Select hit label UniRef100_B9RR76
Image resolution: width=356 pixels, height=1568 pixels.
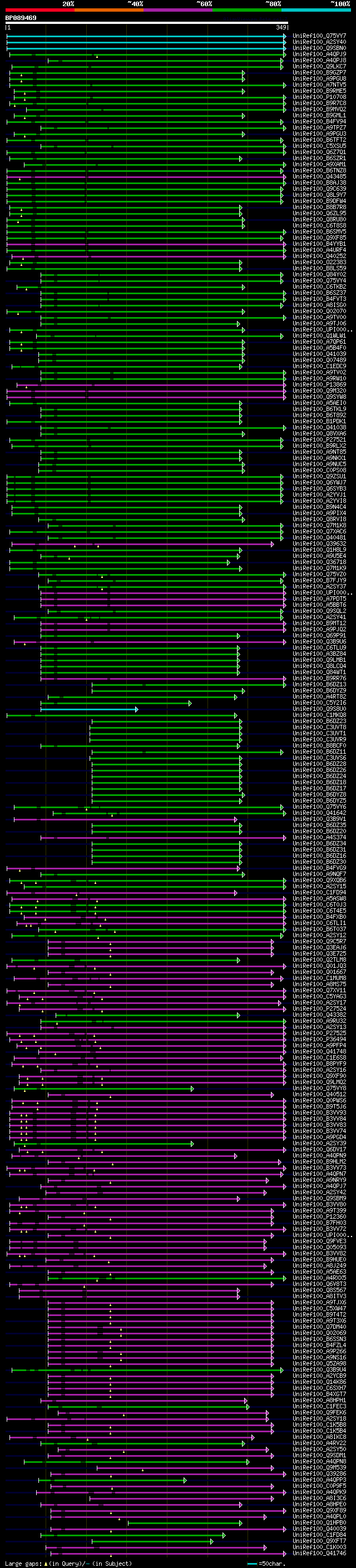click(319, 678)
